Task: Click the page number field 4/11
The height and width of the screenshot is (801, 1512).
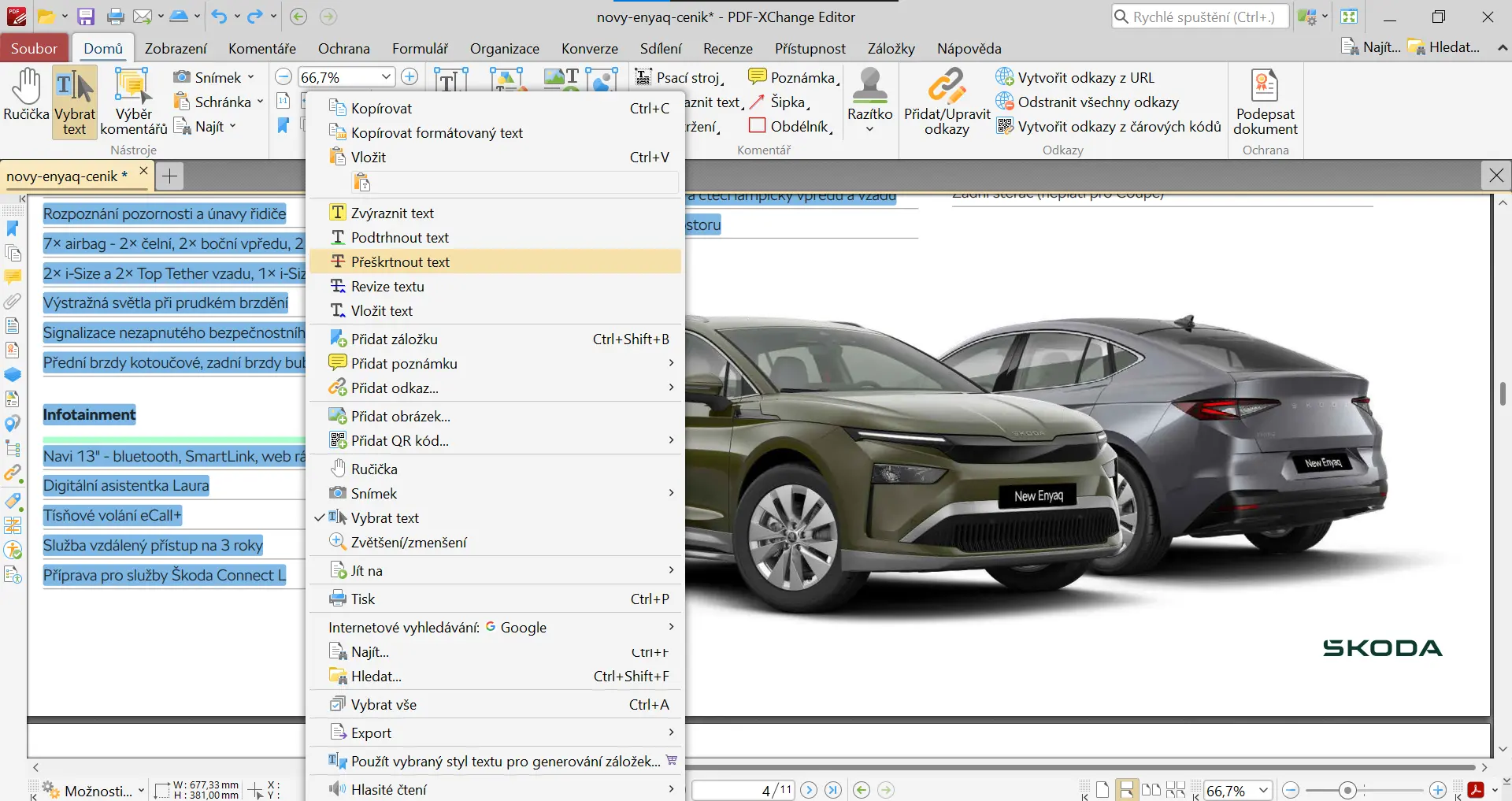Action: [x=743, y=790]
